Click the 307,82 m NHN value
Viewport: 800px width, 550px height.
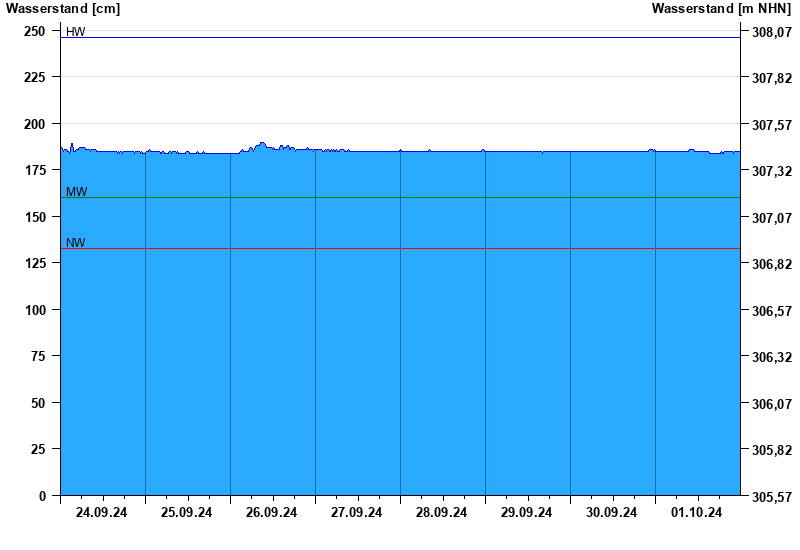(772, 78)
